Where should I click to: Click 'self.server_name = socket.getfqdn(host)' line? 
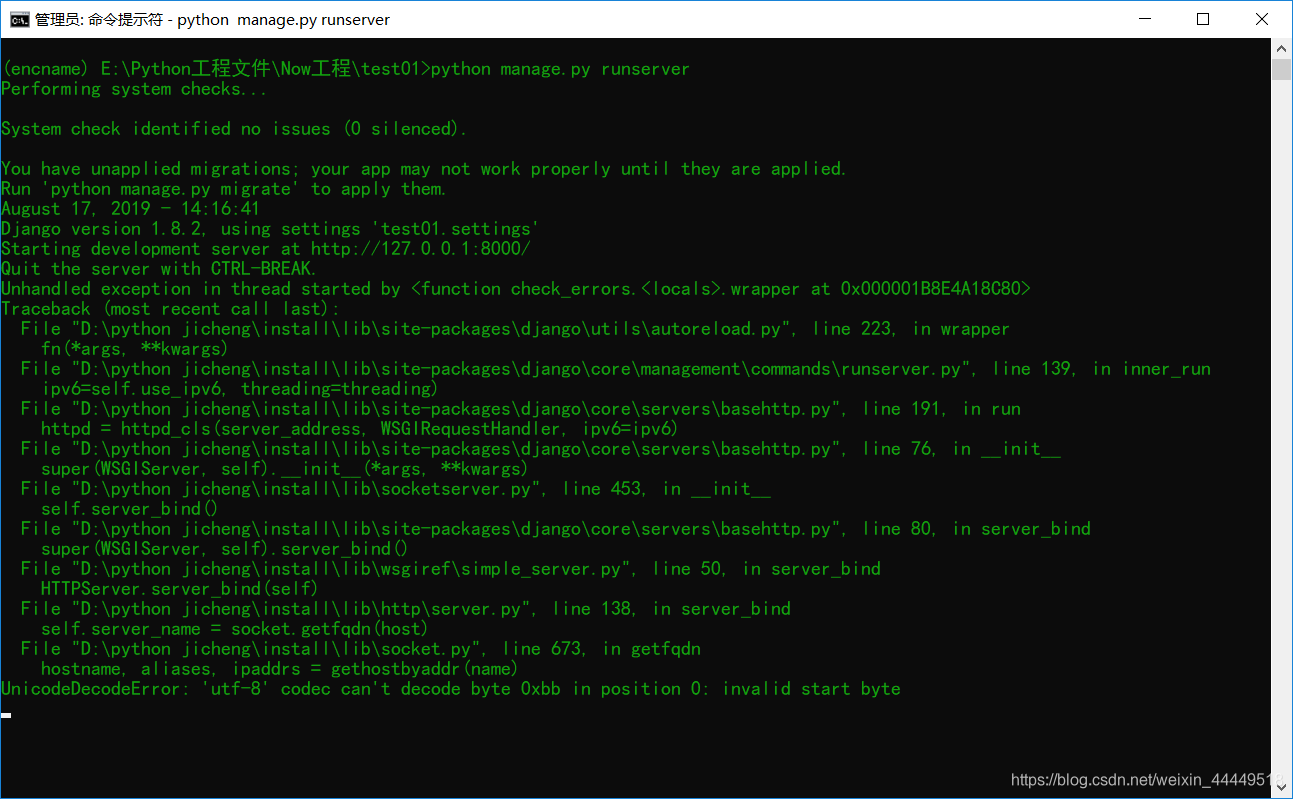[x=235, y=629]
